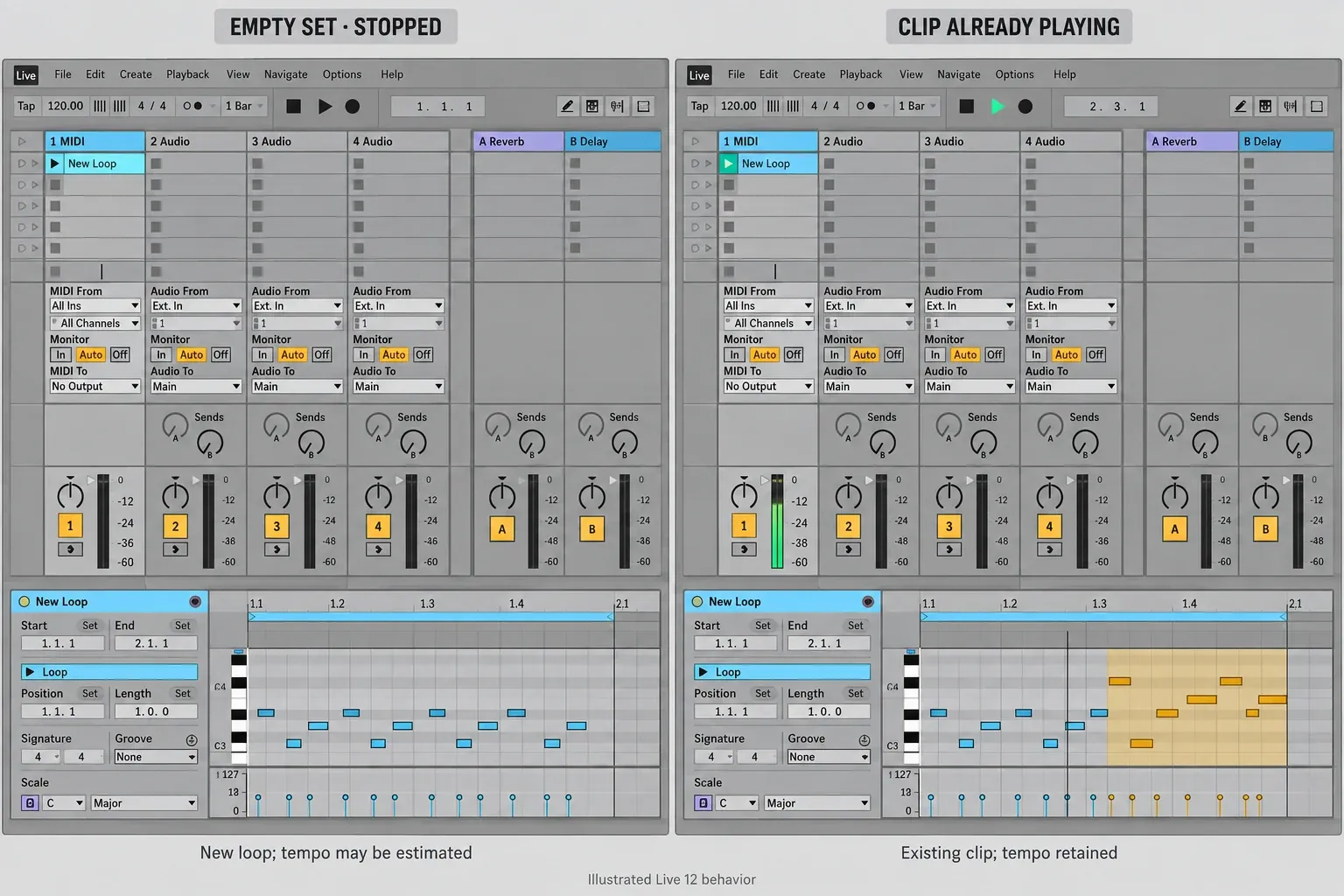
Task: Toggle track 3 activator in left window
Action: click(276, 526)
